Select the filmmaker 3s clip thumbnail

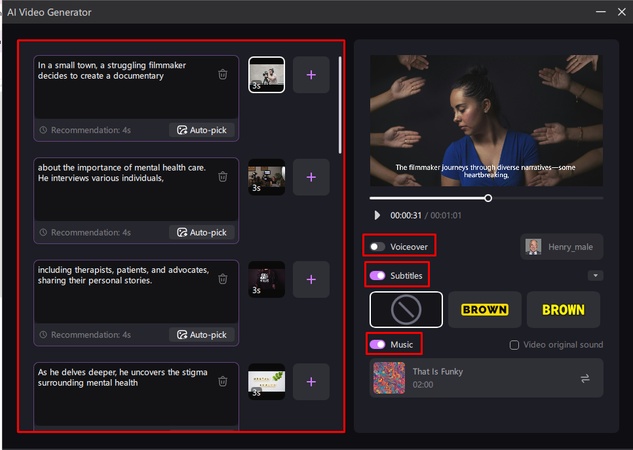(266, 75)
